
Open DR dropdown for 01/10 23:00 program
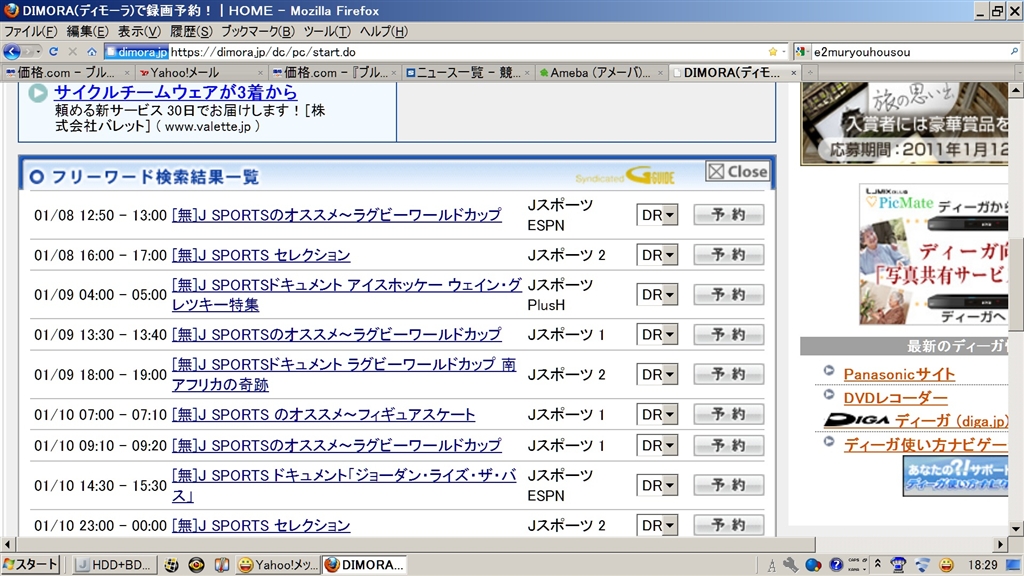[657, 525]
